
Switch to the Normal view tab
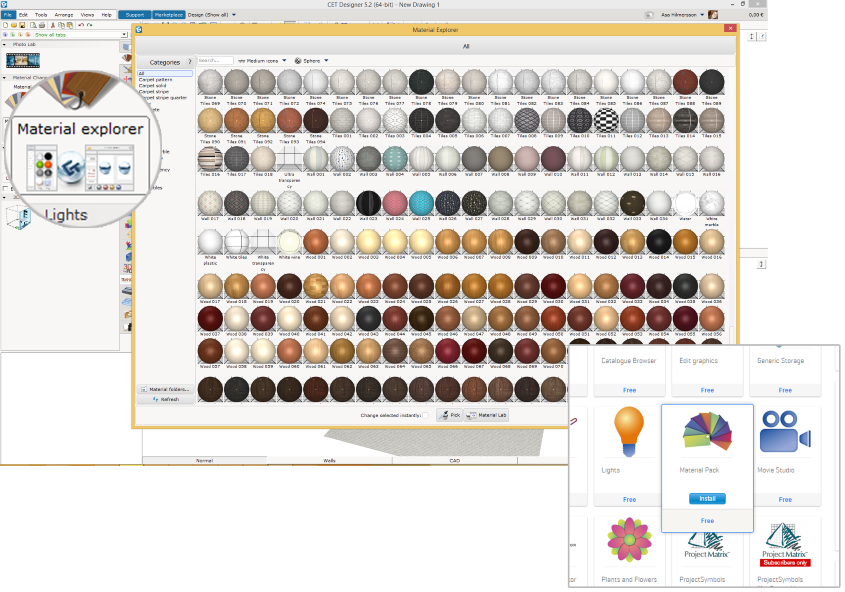click(x=204, y=461)
